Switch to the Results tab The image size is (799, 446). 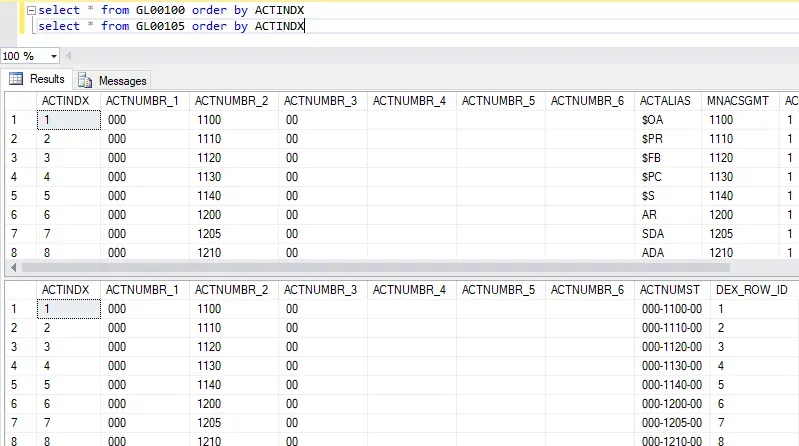click(46, 79)
